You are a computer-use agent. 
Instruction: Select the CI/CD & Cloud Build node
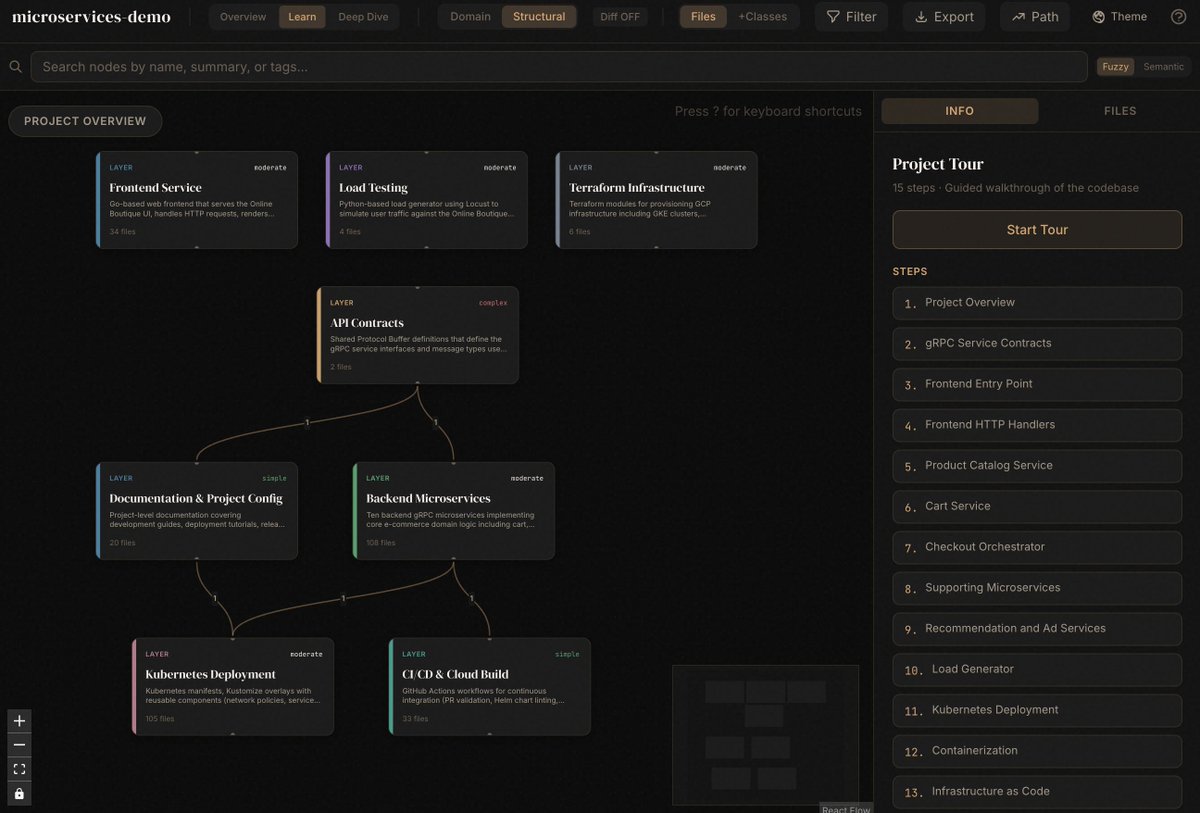click(x=490, y=687)
